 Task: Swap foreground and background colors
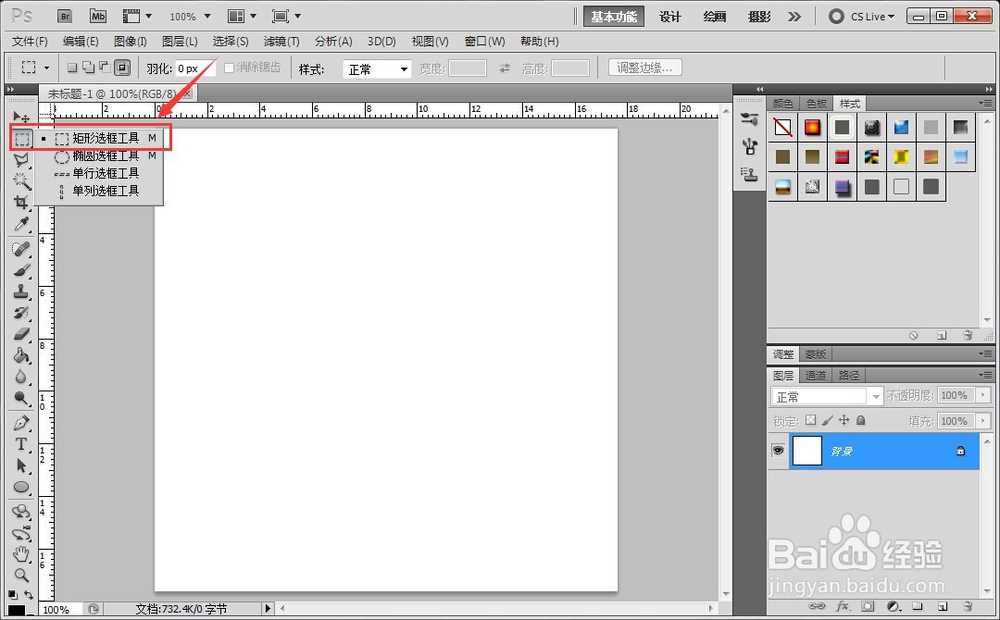[x=29, y=594]
